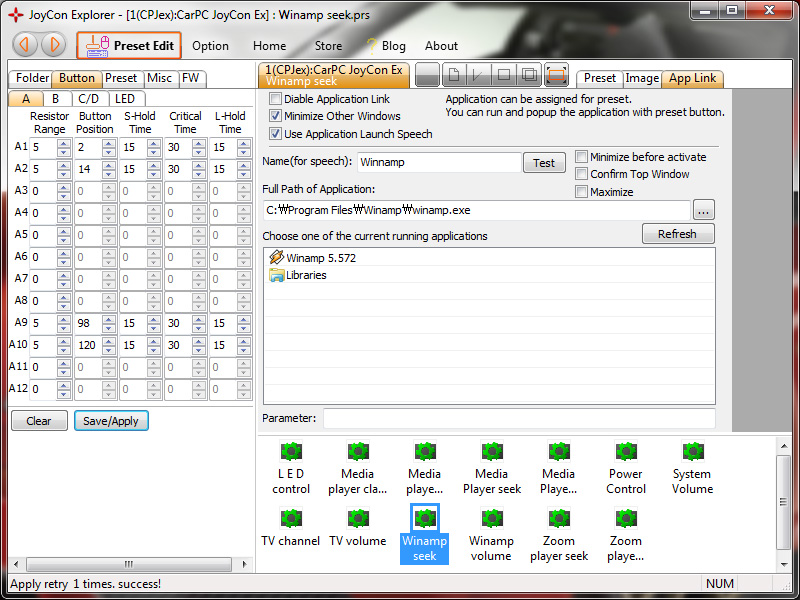Clear the button settings

coord(39,421)
